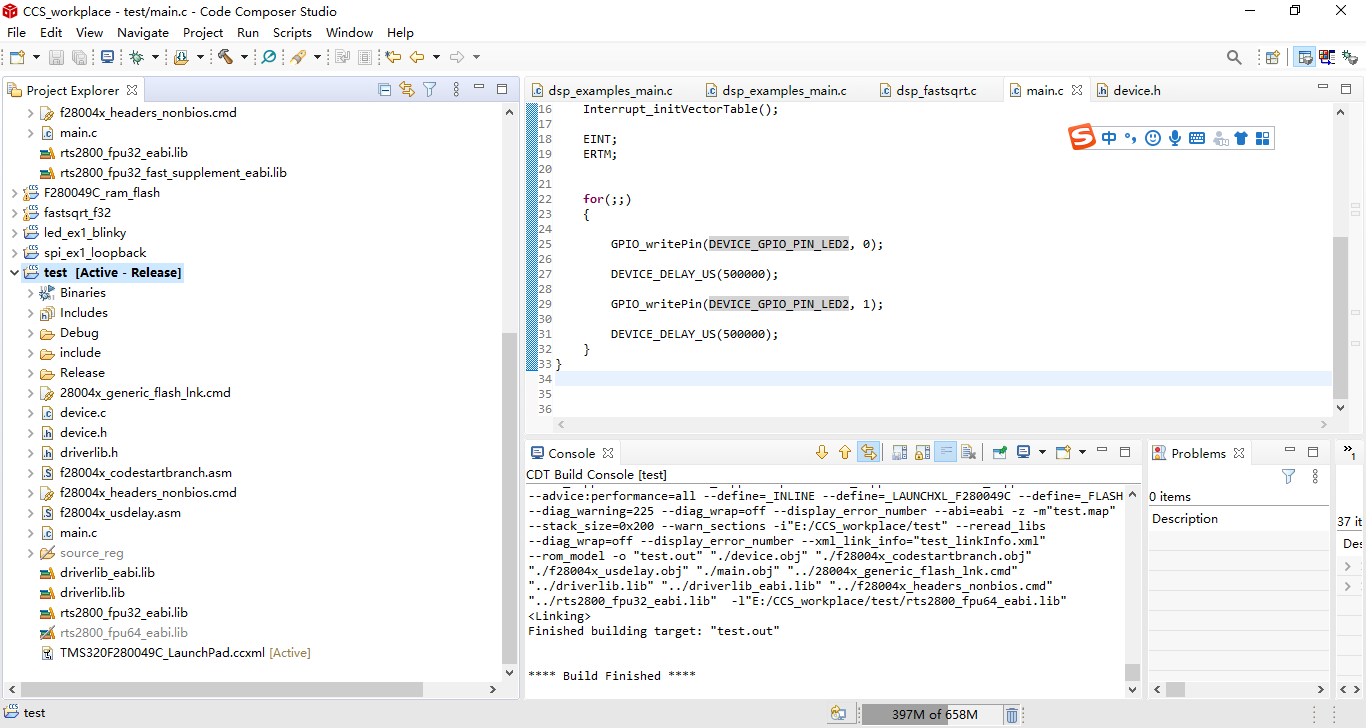Click the Skip All Breakpoints icon

point(269,58)
